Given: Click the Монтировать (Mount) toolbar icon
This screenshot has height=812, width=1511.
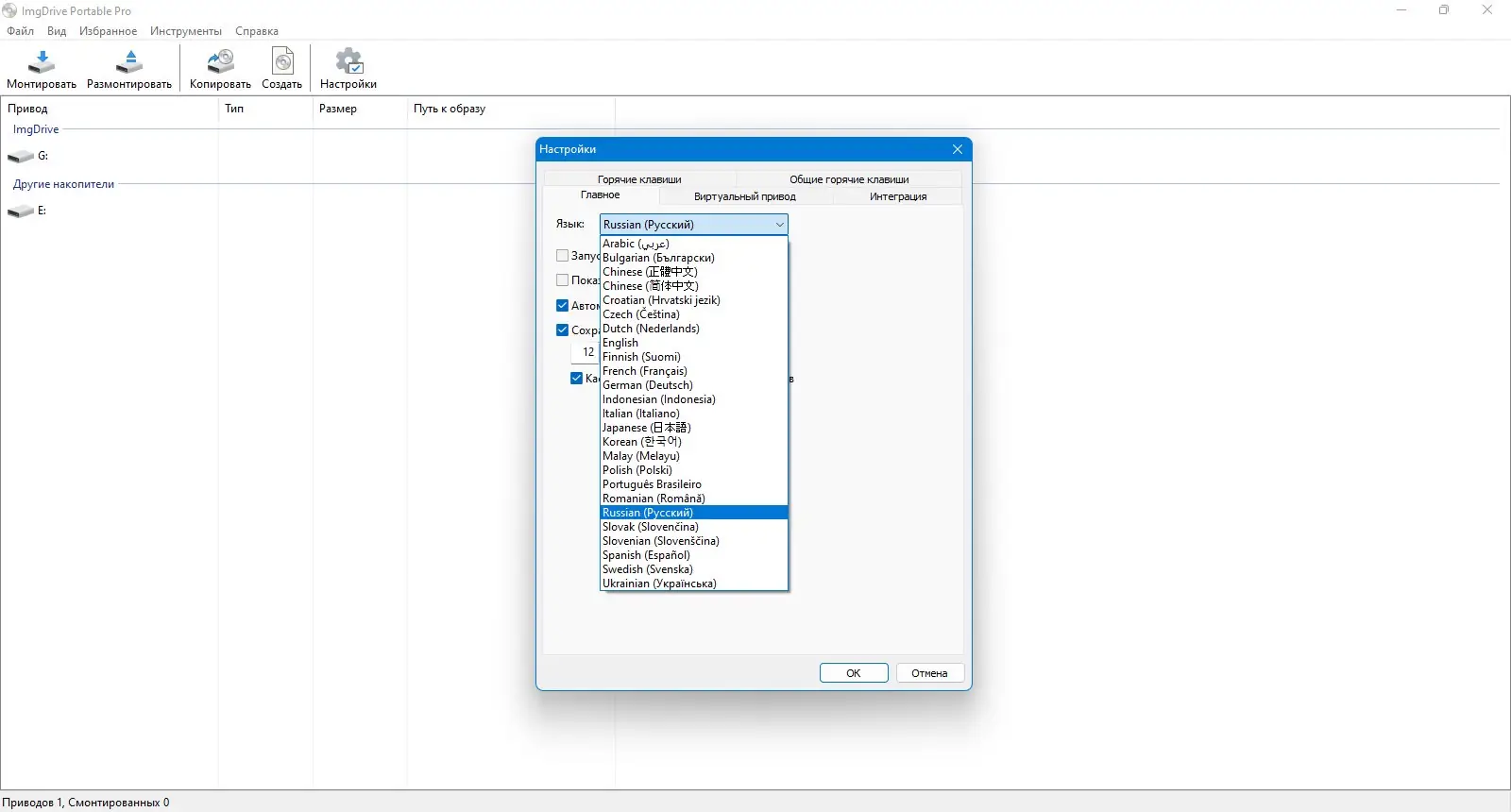Looking at the screenshot, I should click(x=42, y=62).
